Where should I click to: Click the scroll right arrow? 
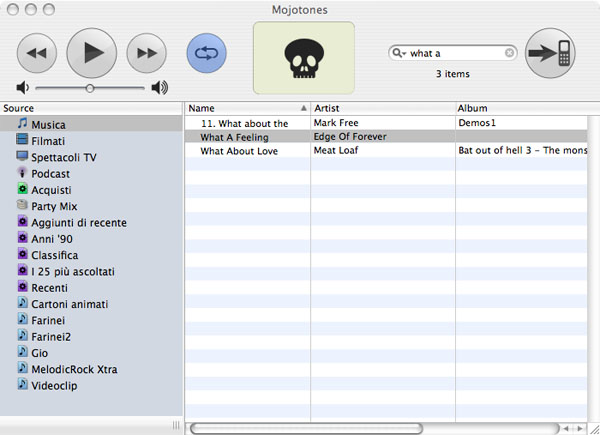[x=580, y=428]
